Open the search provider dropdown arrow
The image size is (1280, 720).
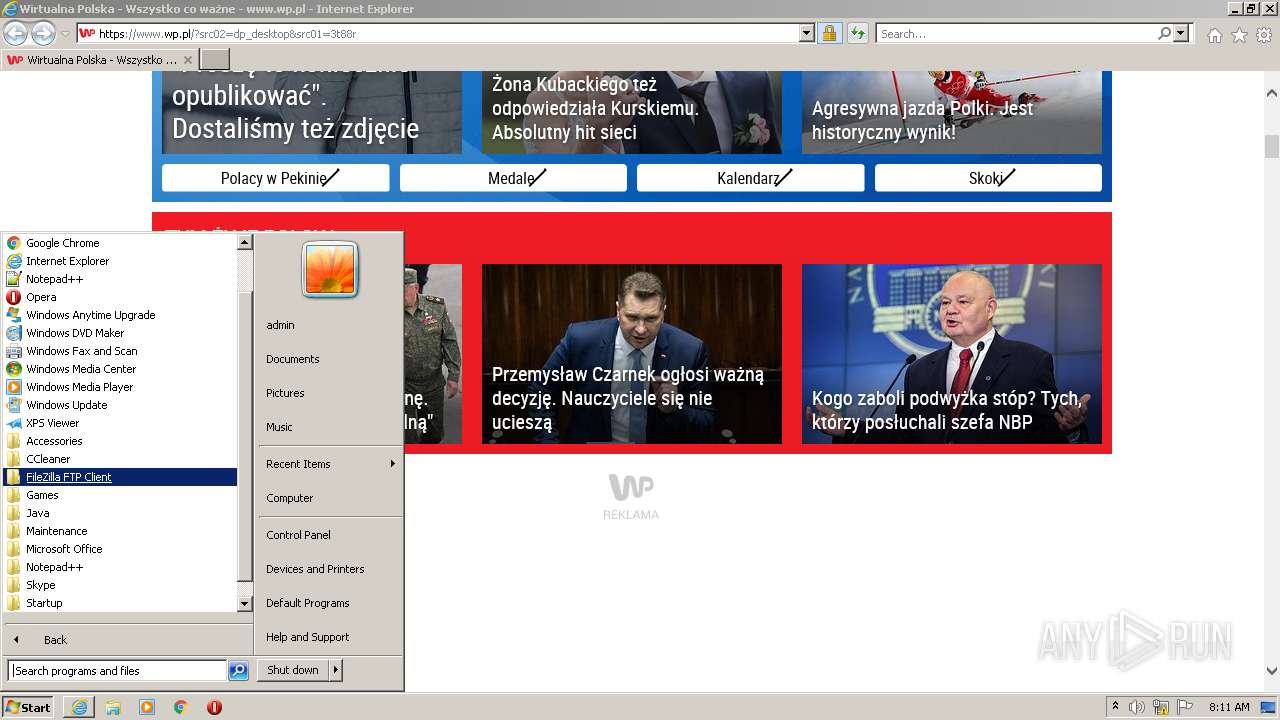pyautogui.click(x=1181, y=33)
